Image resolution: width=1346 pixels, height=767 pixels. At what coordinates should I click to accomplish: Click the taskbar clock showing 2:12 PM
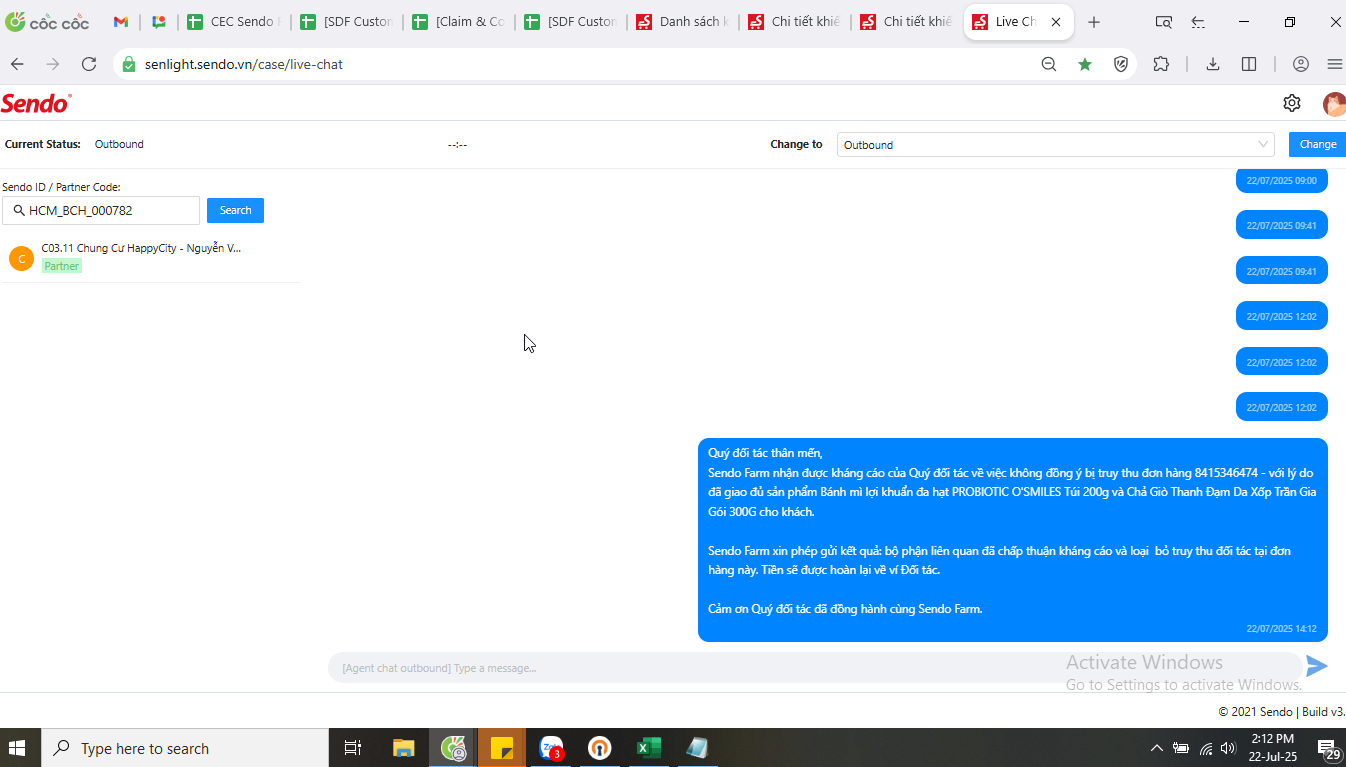coord(1272,748)
